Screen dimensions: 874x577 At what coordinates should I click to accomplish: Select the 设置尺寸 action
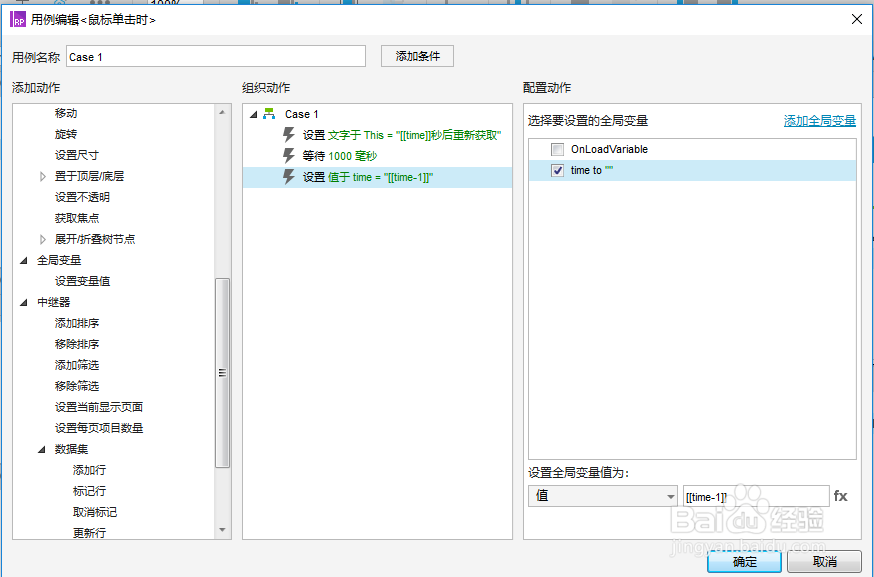76,156
